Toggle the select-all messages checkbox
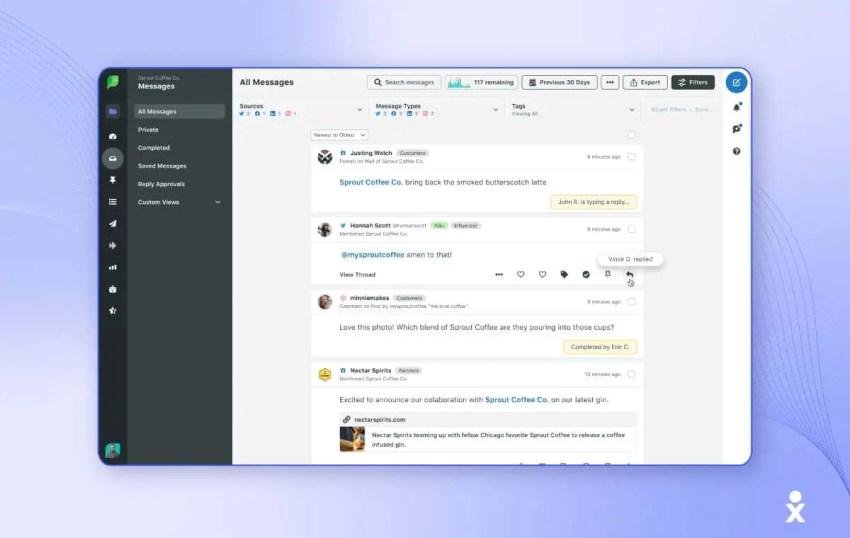Screen dimensions: 850x538 click(632, 135)
